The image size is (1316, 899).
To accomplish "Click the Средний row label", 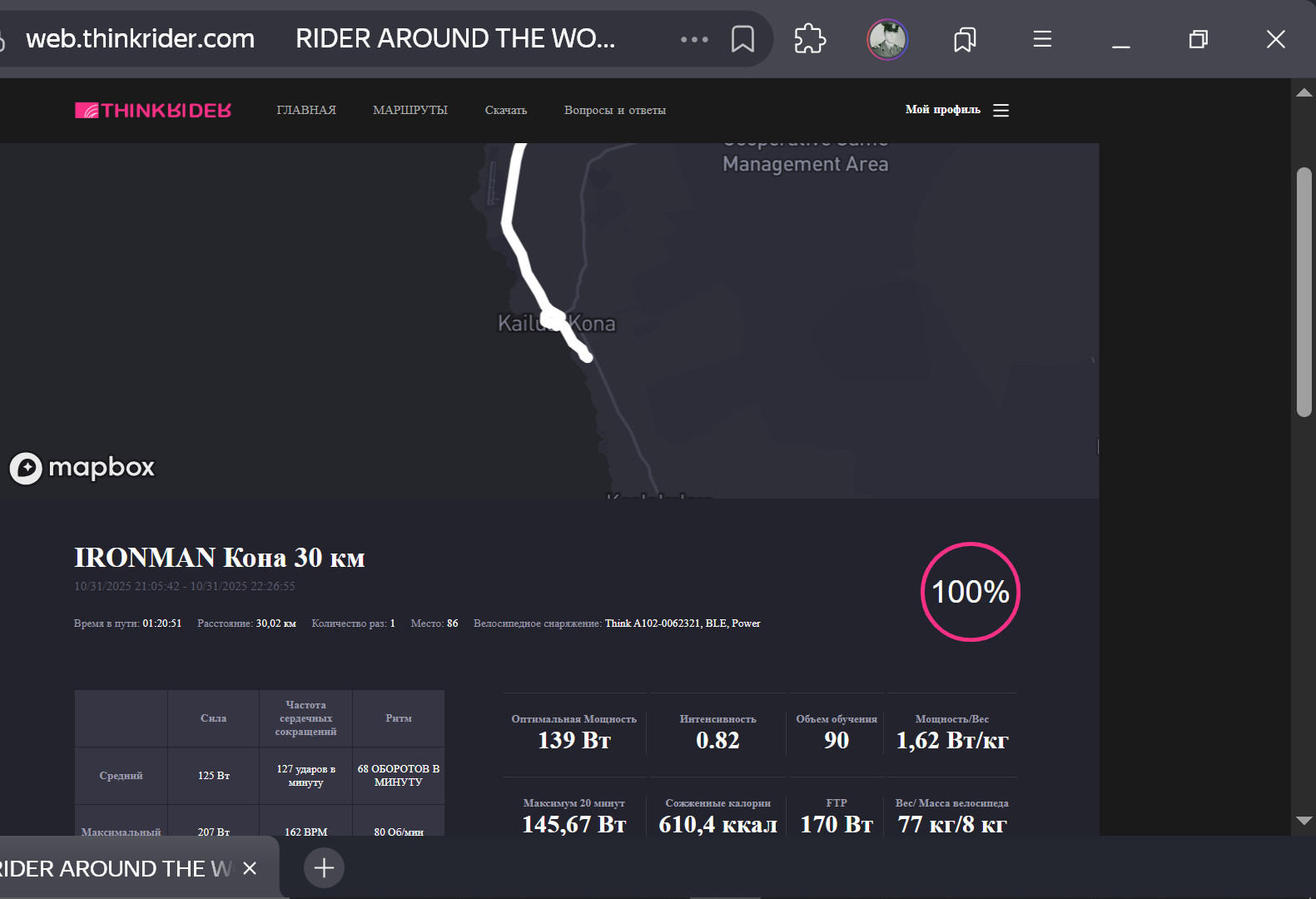I will (x=121, y=776).
